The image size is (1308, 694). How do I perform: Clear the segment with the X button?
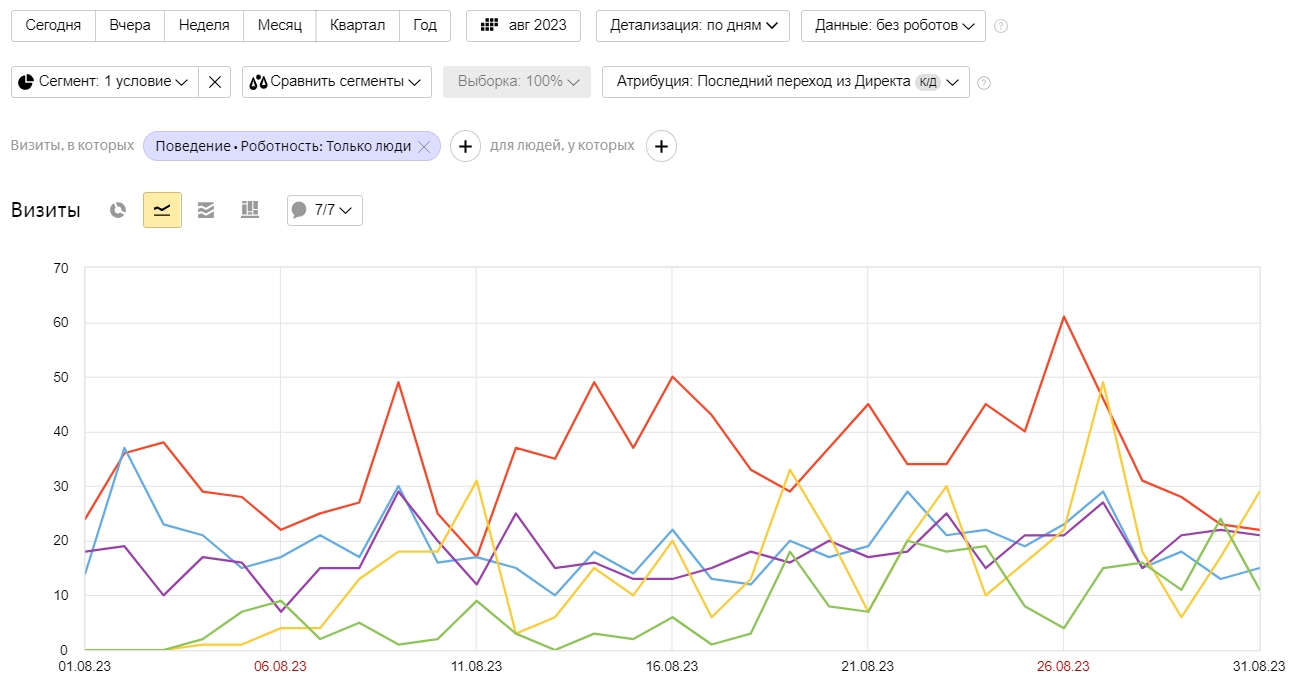point(215,82)
